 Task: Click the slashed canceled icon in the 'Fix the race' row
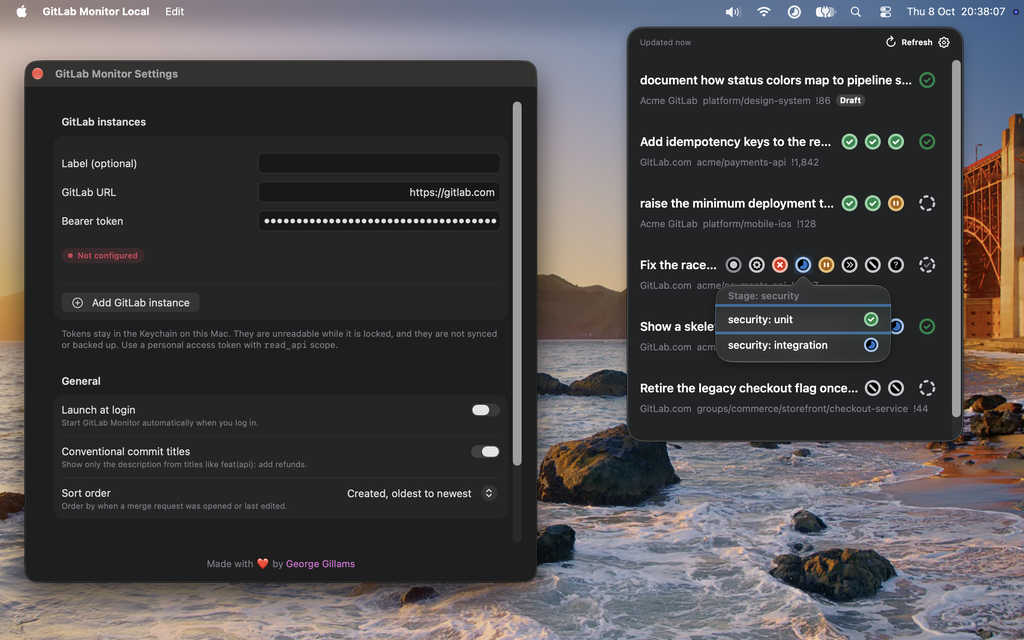tap(872, 264)
